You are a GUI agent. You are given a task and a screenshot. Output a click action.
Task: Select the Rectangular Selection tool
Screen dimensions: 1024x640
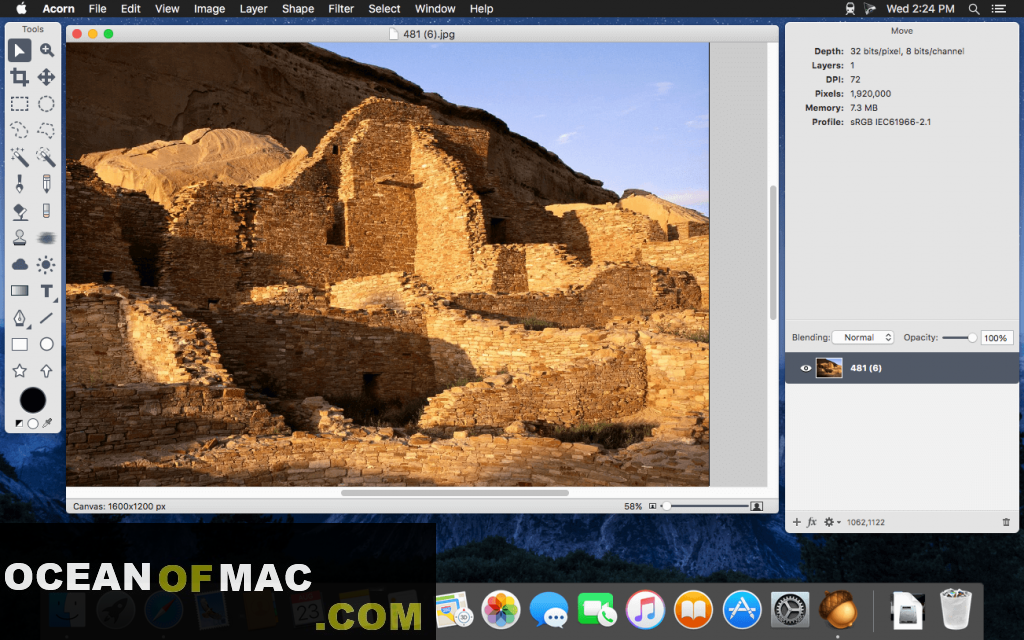pyautogui.click(x=20, y=104)
